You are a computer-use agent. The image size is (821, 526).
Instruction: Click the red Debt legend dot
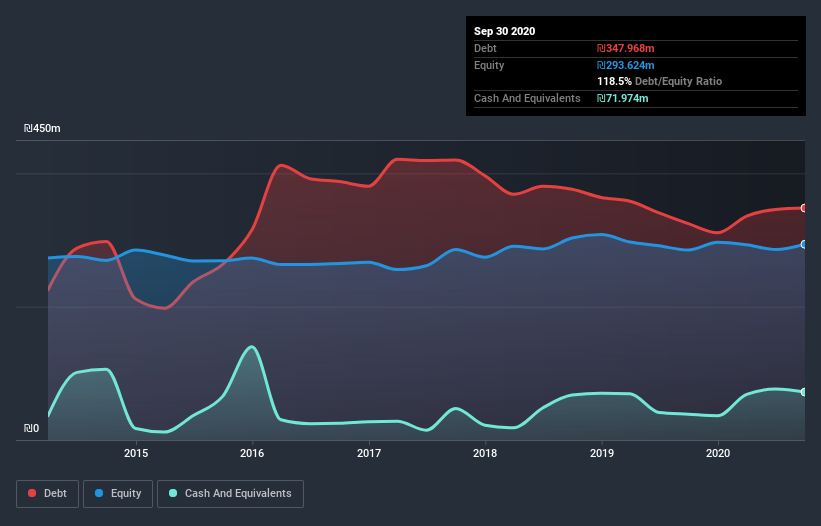tap(32, 493)
